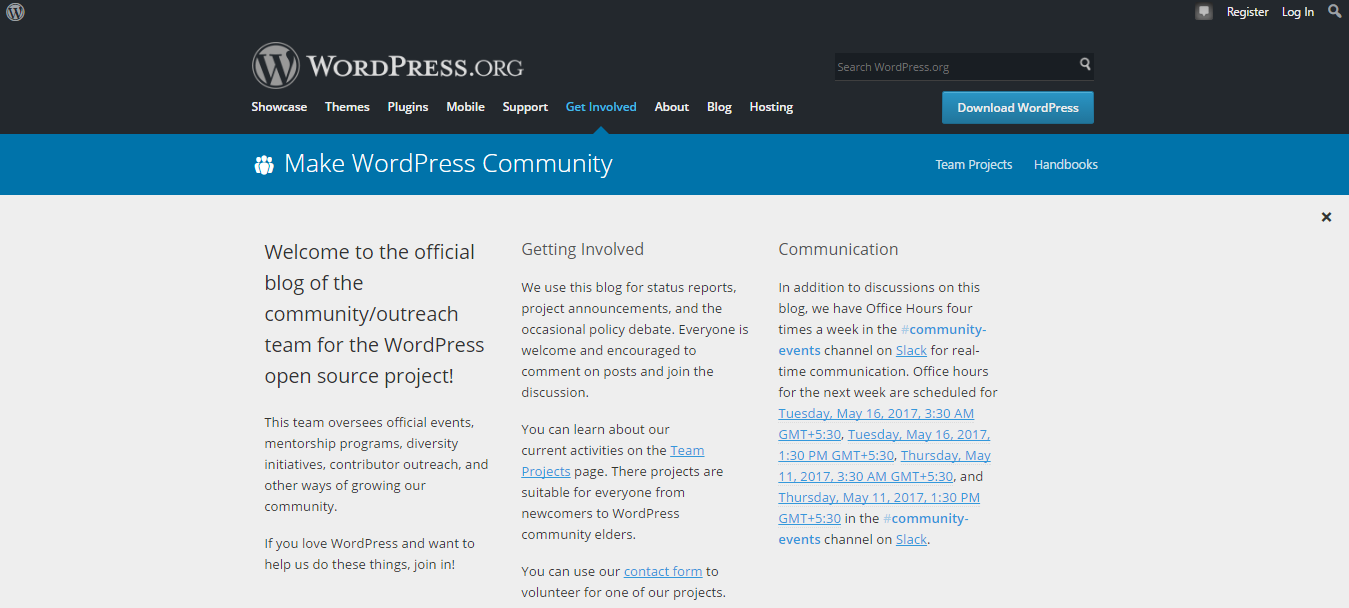
Task: Follow the Team Projects link in Getting Involved
Action: (x=613, y=461)
